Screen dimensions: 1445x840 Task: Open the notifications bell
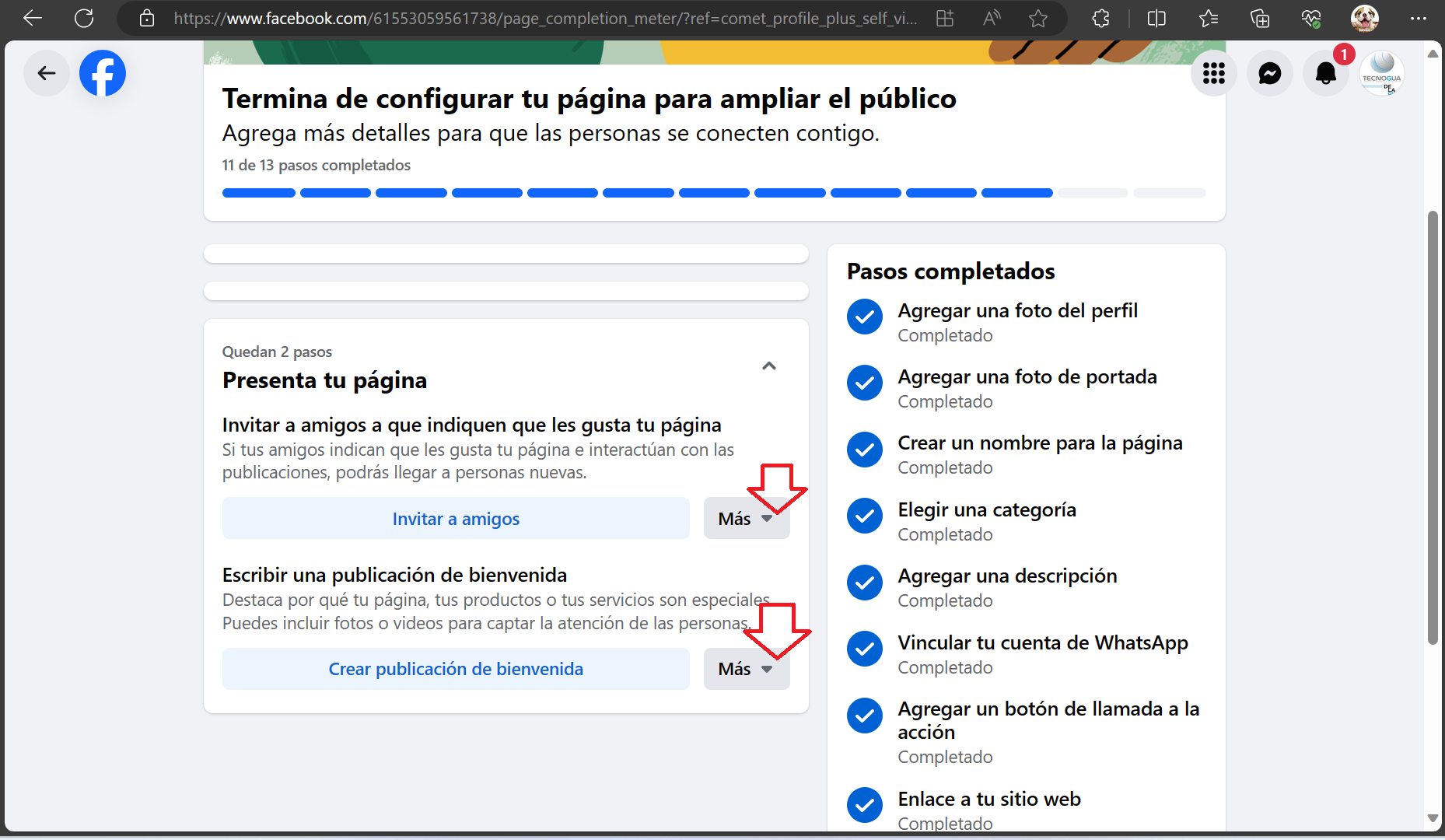pyautogui.click(x=1325, y=73)
